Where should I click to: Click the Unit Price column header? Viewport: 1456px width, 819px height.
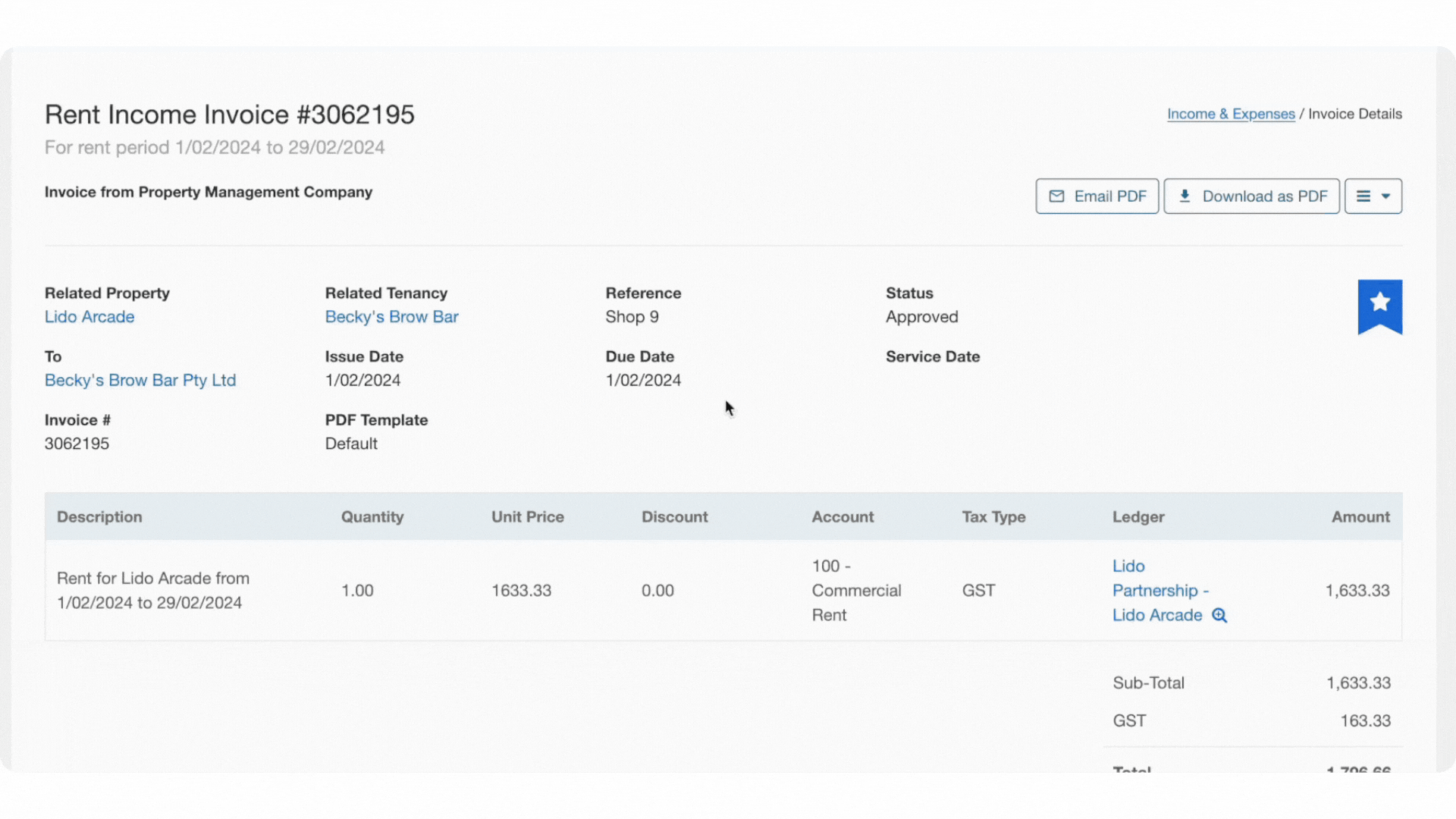coord(528,516)
